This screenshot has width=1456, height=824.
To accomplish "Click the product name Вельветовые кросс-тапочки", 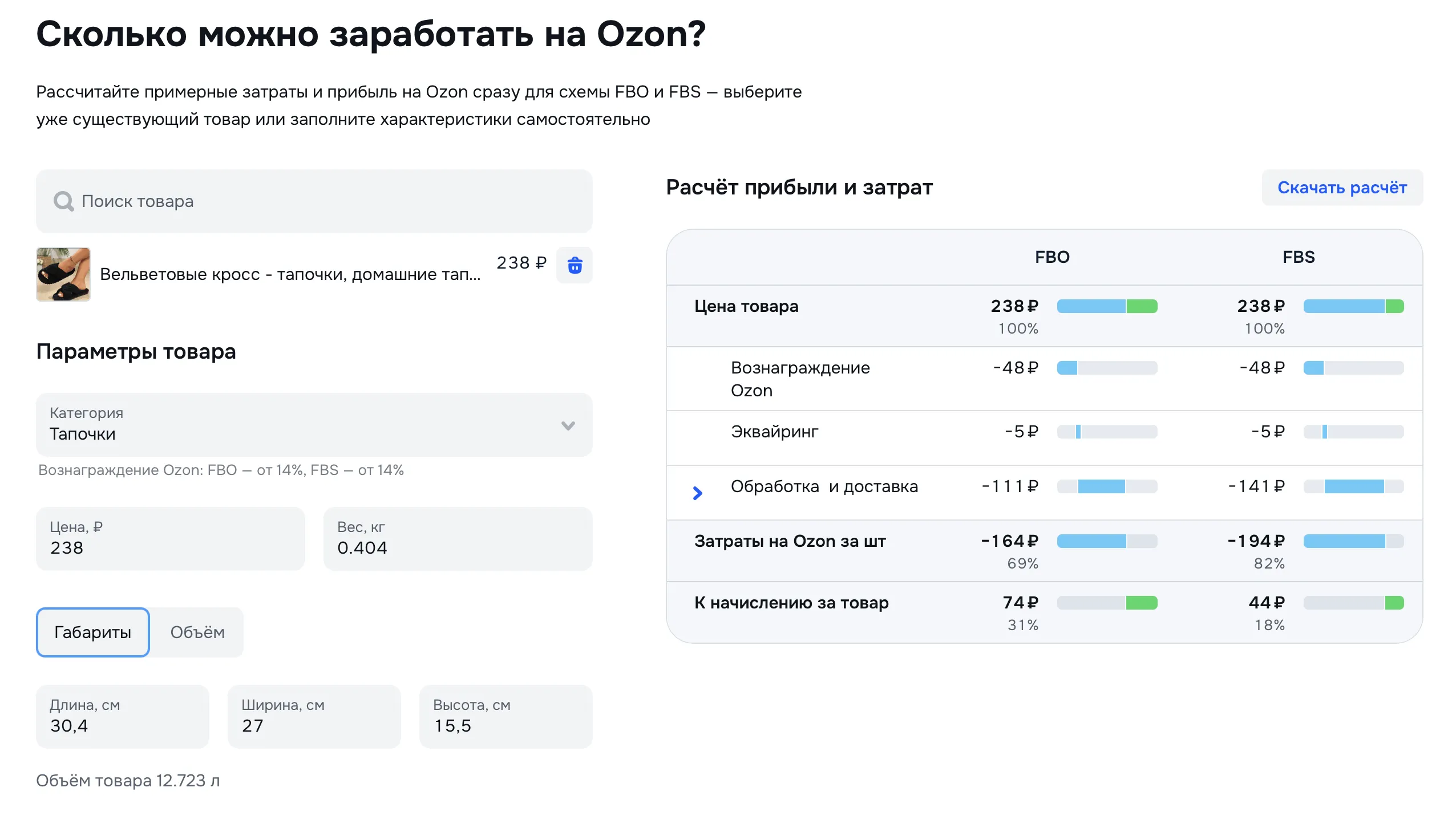I will 290,274.
